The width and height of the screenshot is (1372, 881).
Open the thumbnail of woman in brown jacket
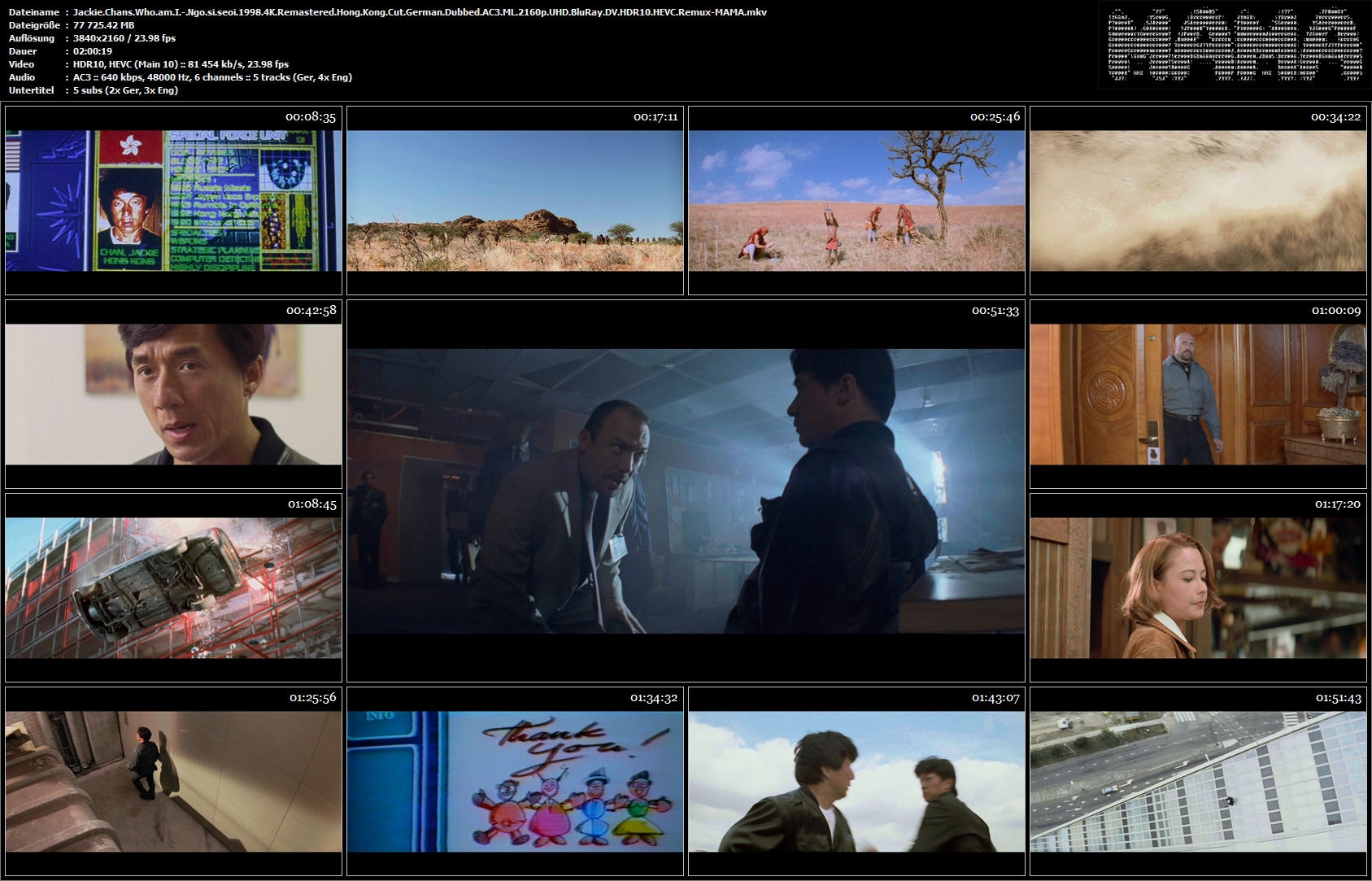click(x=1198, y=587)
